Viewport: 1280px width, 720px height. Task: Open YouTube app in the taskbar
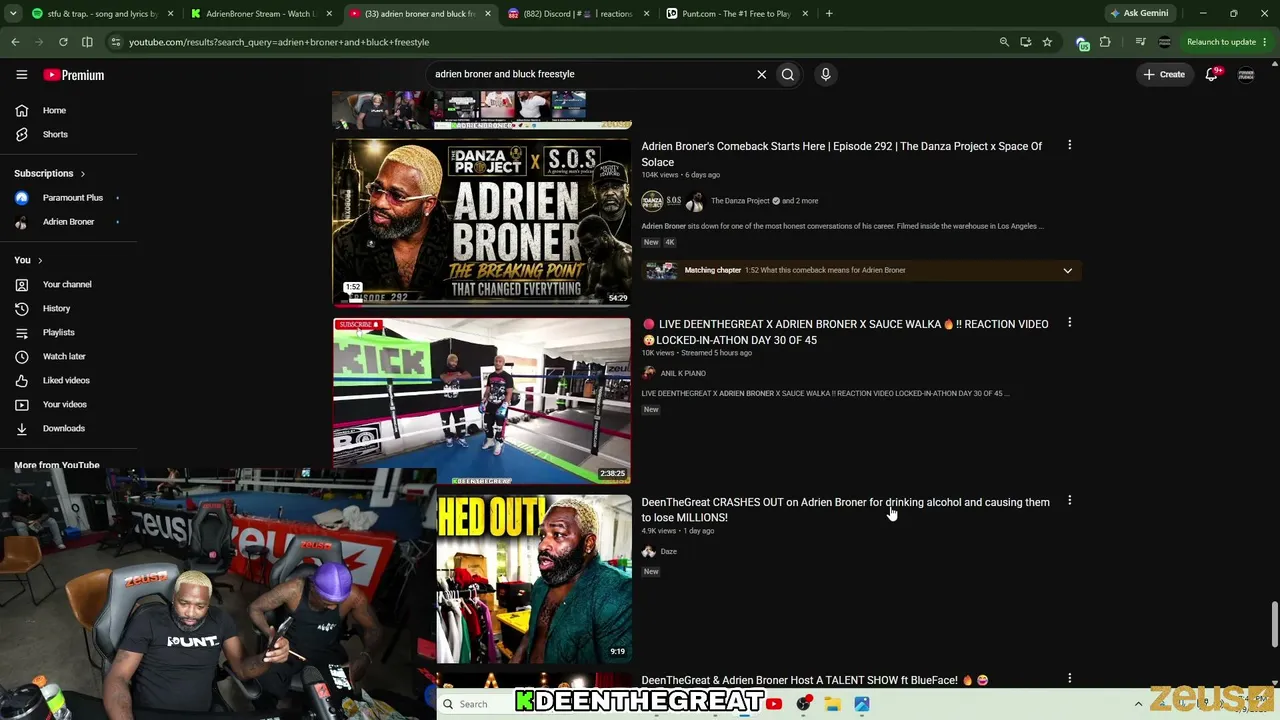click(774, 704)
